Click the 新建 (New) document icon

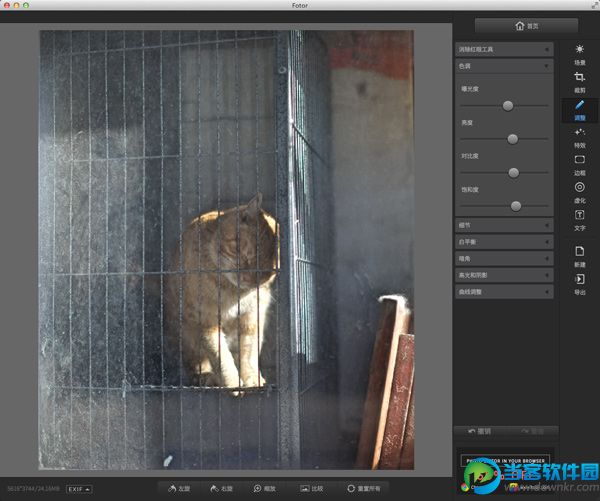point(580,254)
